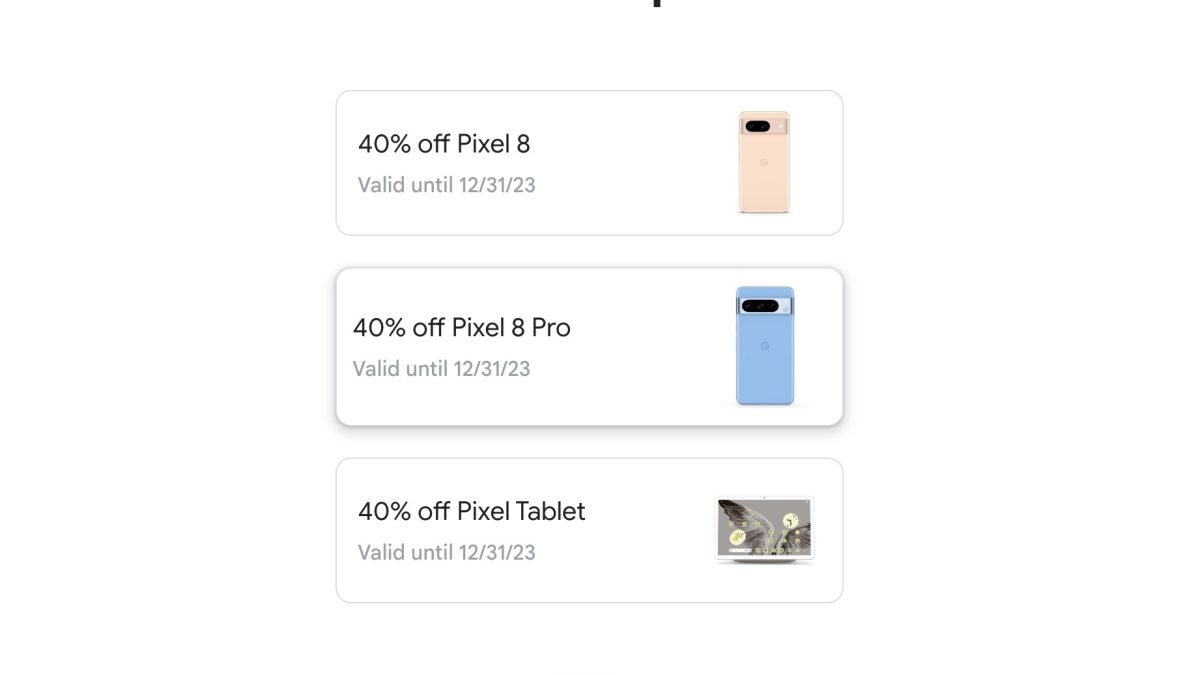Click the camera bar on the blue Pixel 8 Pro

pos(762,305)
